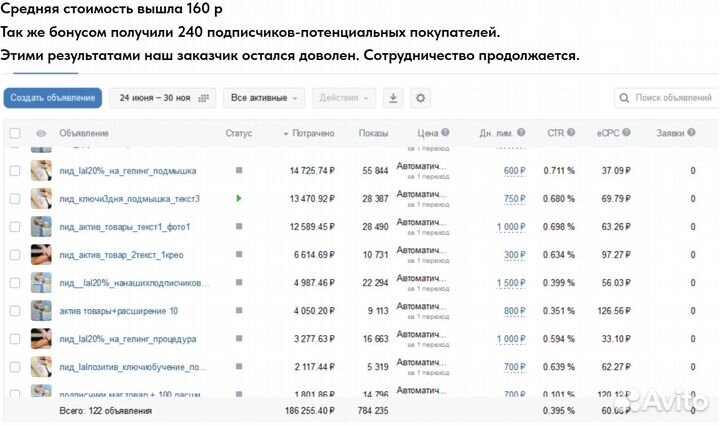Screen dimensions: 720x426
Task: Check the box for лид_lal20%_на_гелинг_подмышка
Action: coord(15,171)
